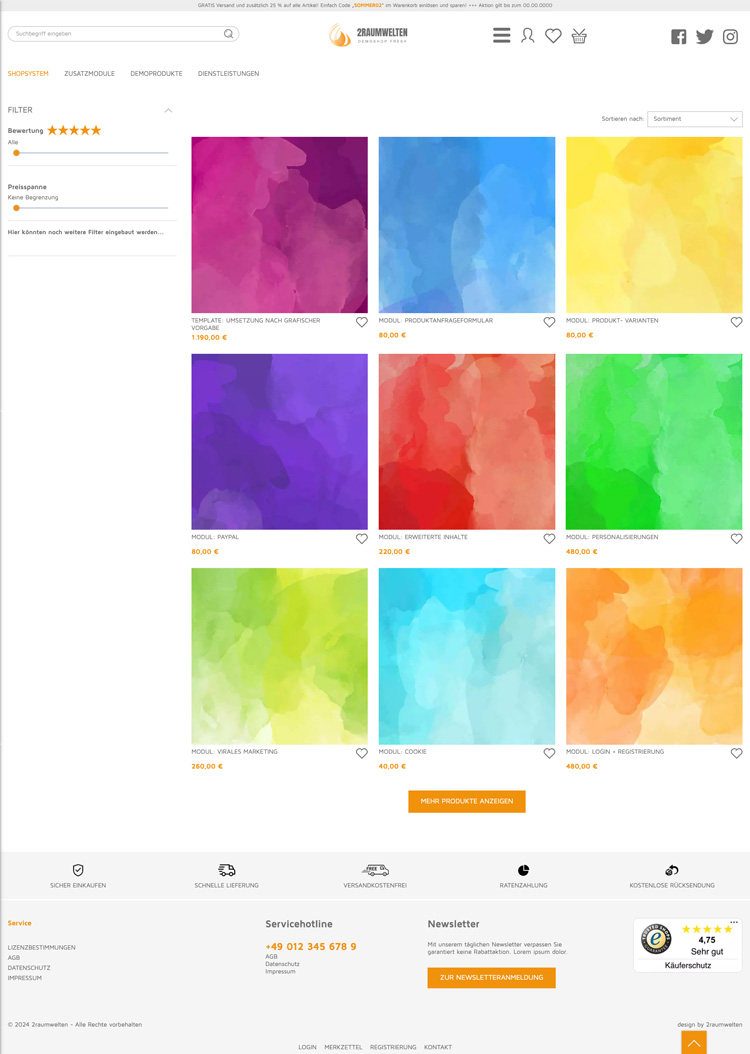Focus the Suchbegriff eingeben search field
This screenshot has height=1054, width=750.
[x=123, y=34]
